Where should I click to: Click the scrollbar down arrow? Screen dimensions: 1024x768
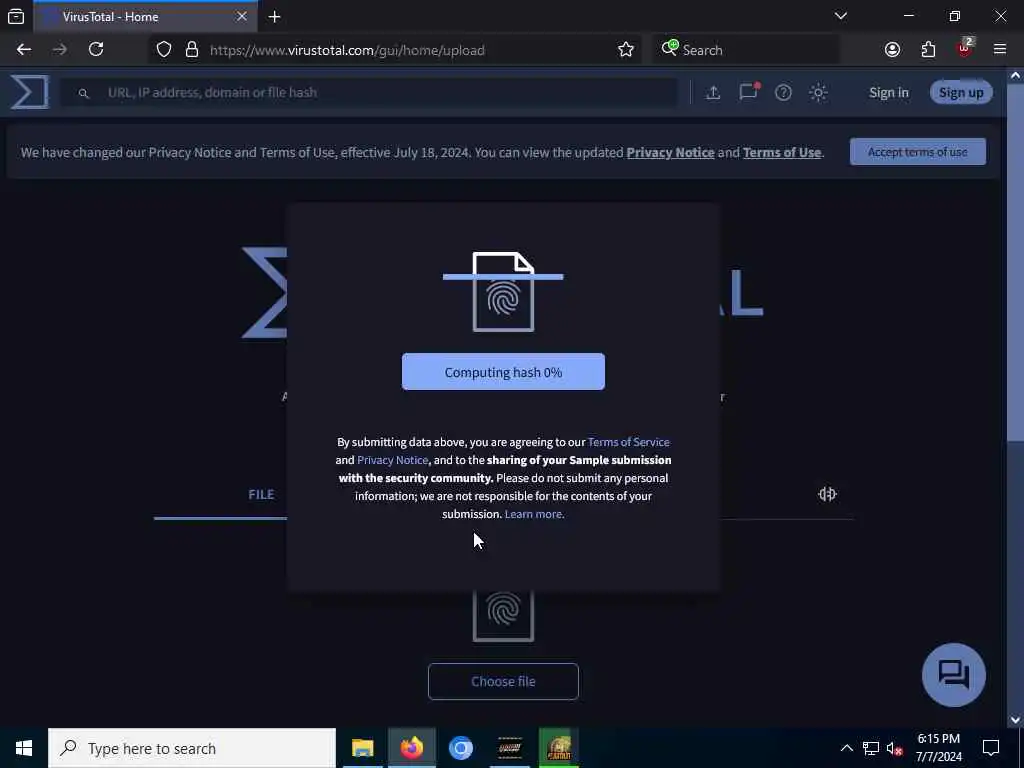coord(1016,720)
